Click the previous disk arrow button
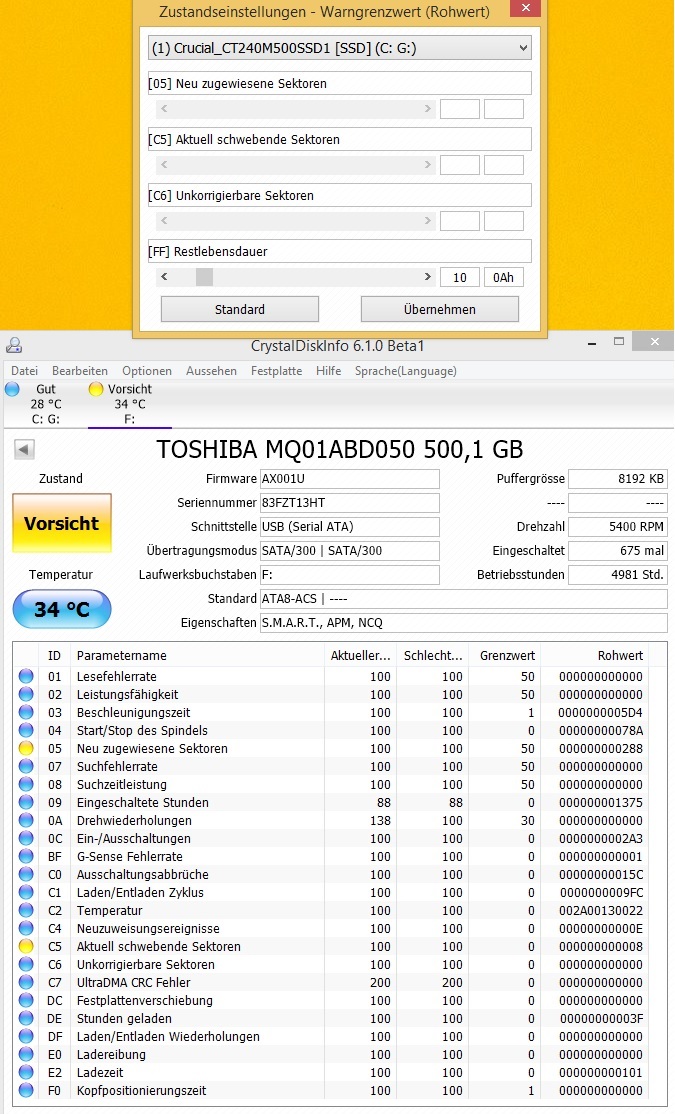Viewport: 675px width, 1114px height. tap(24, 449)
